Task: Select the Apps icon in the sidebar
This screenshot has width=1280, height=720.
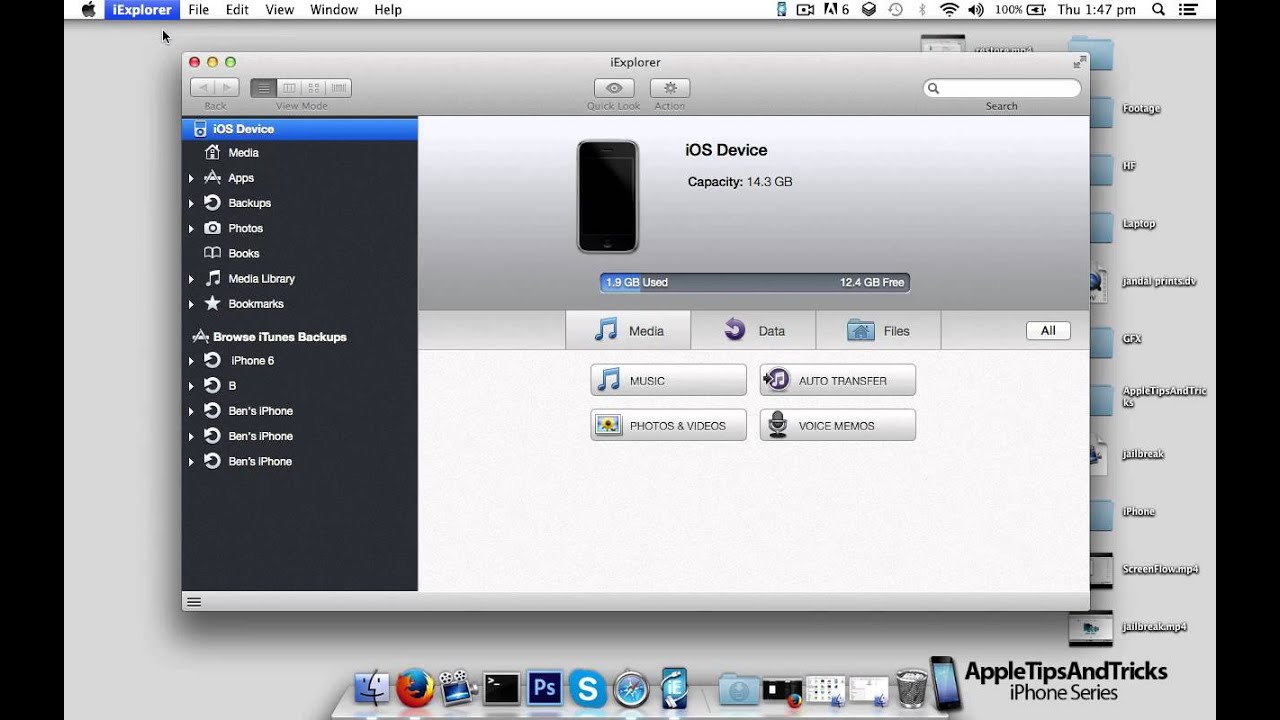Action: (212, 177)
